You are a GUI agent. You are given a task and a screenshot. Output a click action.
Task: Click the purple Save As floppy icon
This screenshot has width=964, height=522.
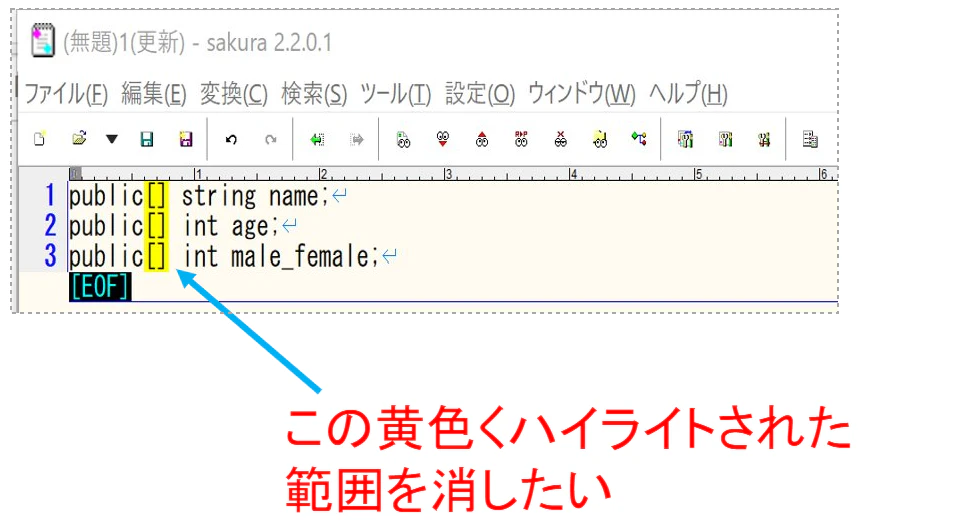coord(186,140)
